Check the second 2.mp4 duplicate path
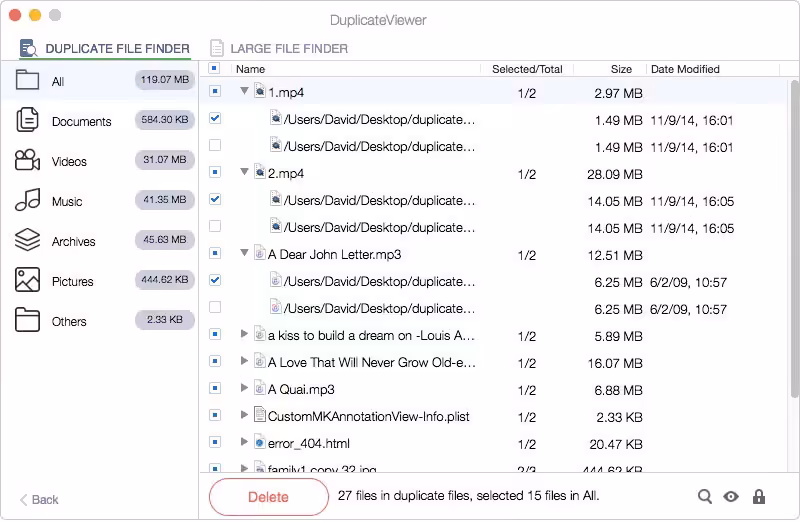800x522 pixels. pos(215,226)
